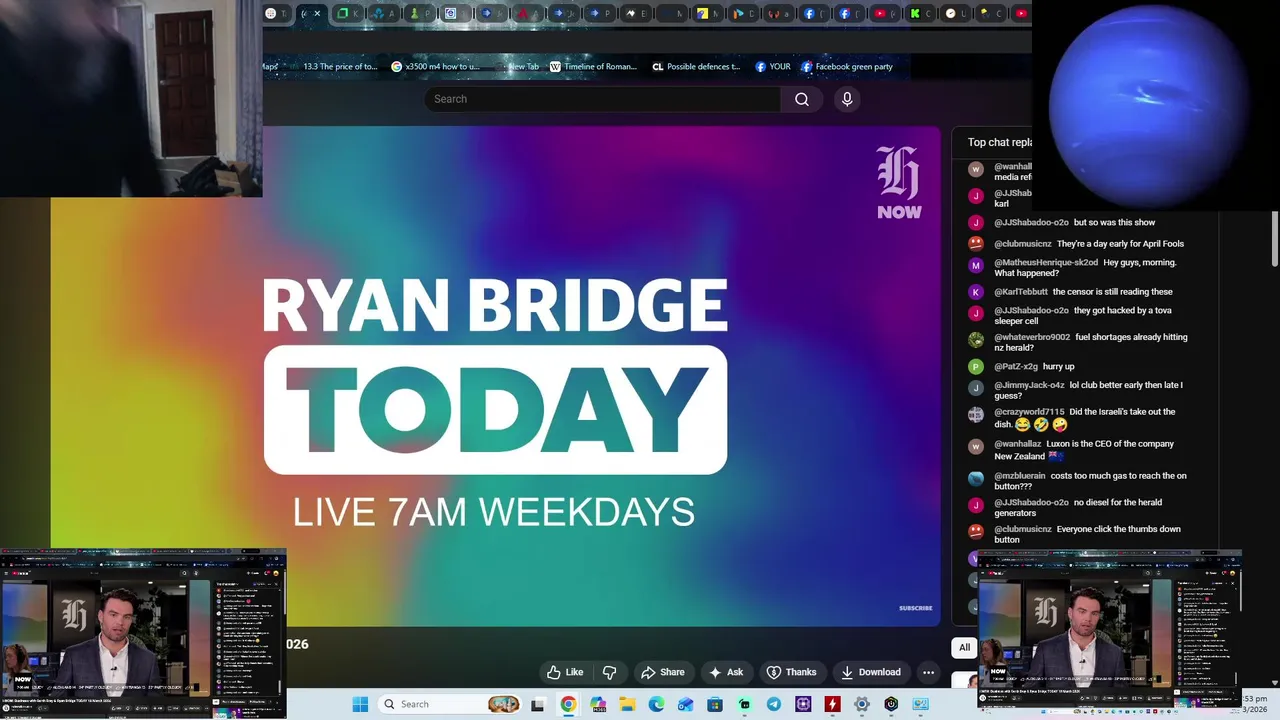This screenshot has width=1280, height=720.
Task: Click the Ryan Bridge Today video player
Action: tap(495, 378)
